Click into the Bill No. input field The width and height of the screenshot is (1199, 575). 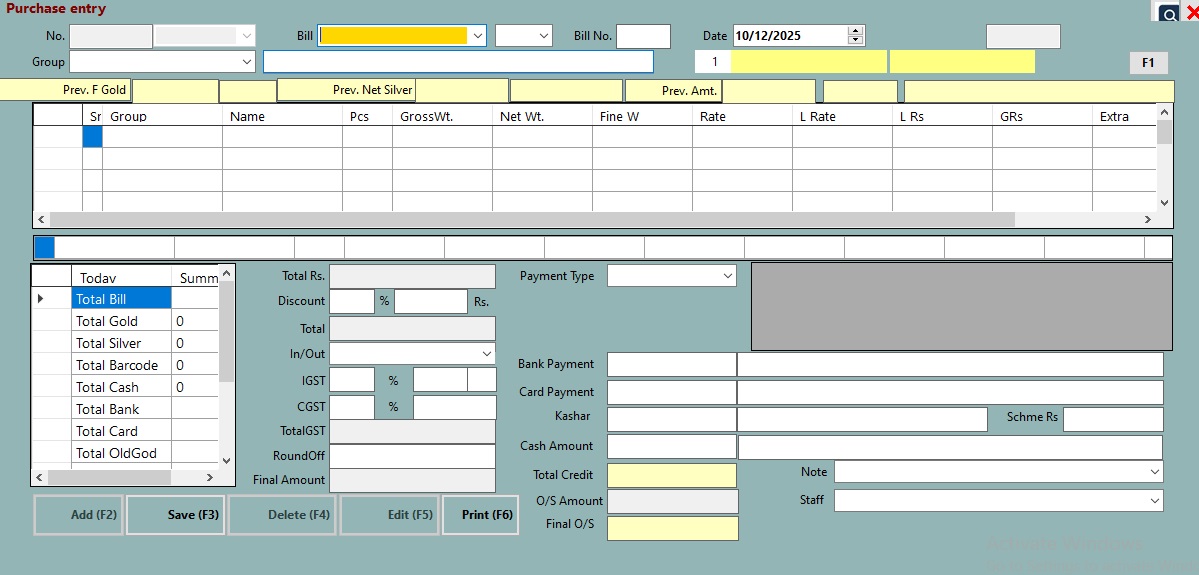click(x=642, y=36)
